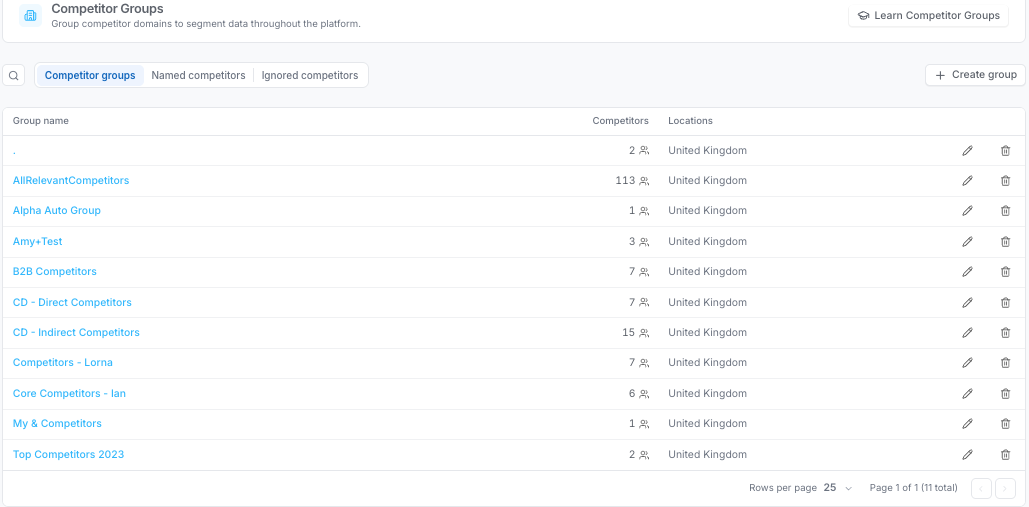Edit CD - Indirect Competitors via pencil

click(967, 333)
